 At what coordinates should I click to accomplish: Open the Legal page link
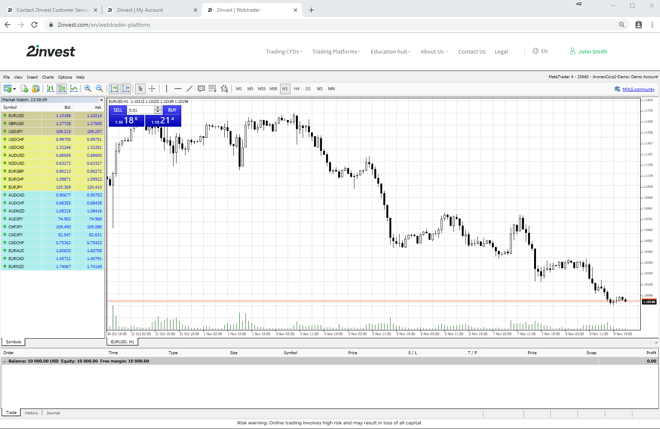(x=501, y=51)
